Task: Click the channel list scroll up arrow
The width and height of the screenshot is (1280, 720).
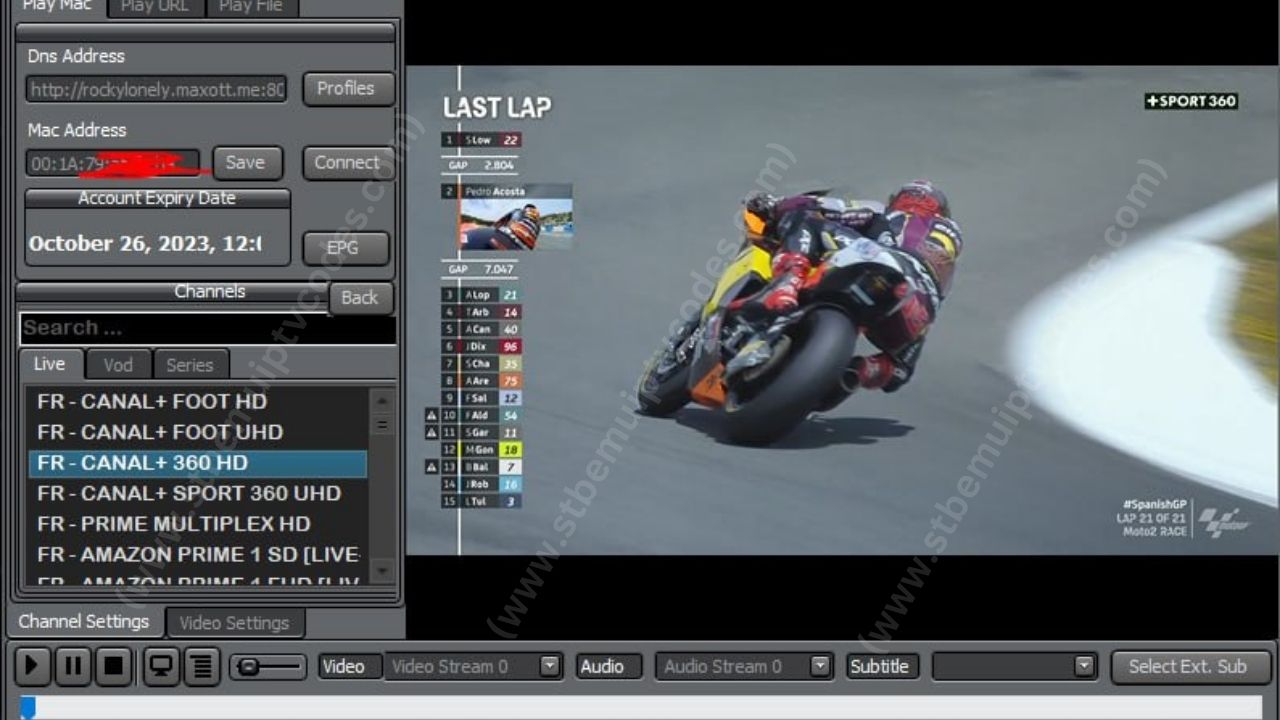Action: (x=381, y=401)
